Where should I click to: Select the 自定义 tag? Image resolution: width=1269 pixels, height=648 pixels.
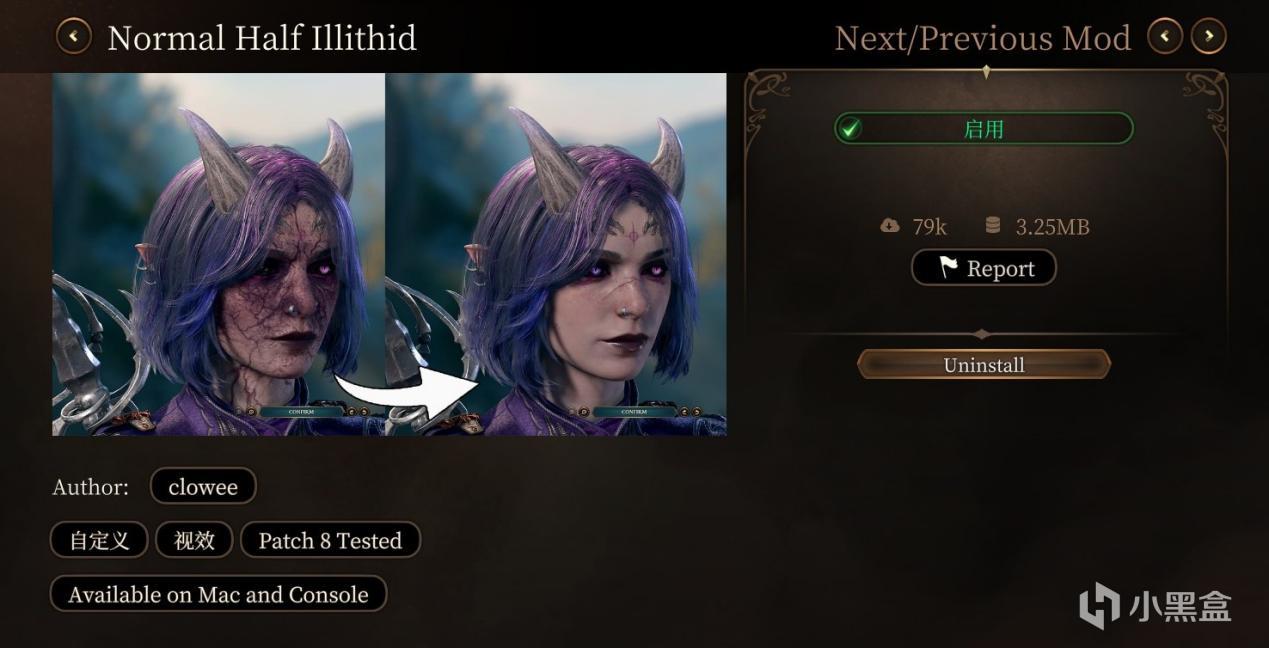tap(99, 541)
